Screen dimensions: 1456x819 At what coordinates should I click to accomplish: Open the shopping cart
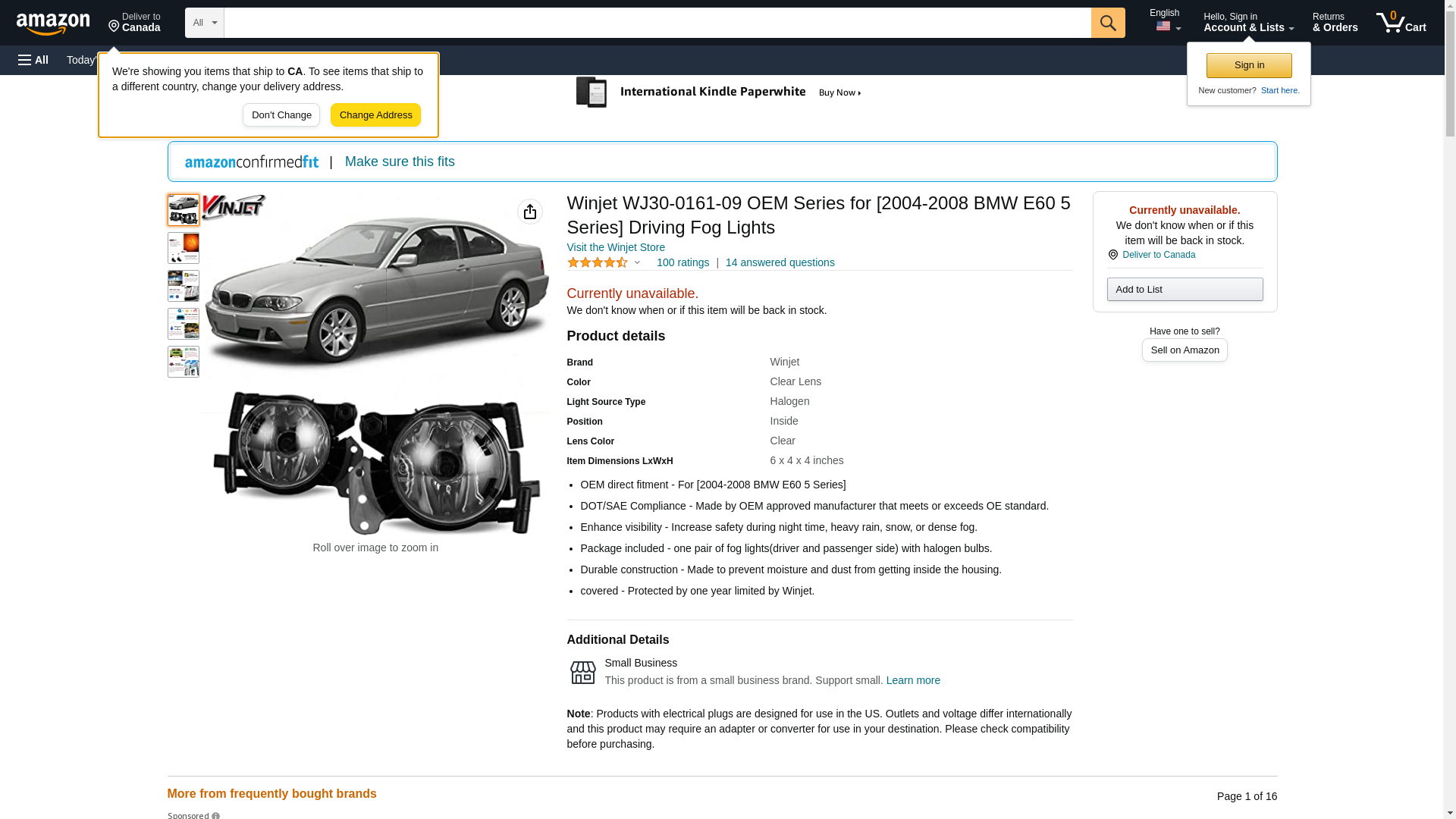click(1401, 23)
